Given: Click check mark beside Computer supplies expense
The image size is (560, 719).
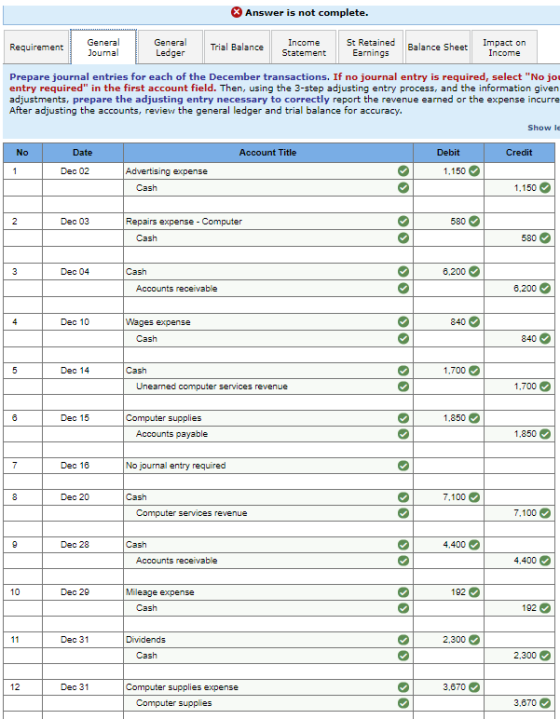Looking at the screenshot, I should pyautogui.click(x=403, y=687).
